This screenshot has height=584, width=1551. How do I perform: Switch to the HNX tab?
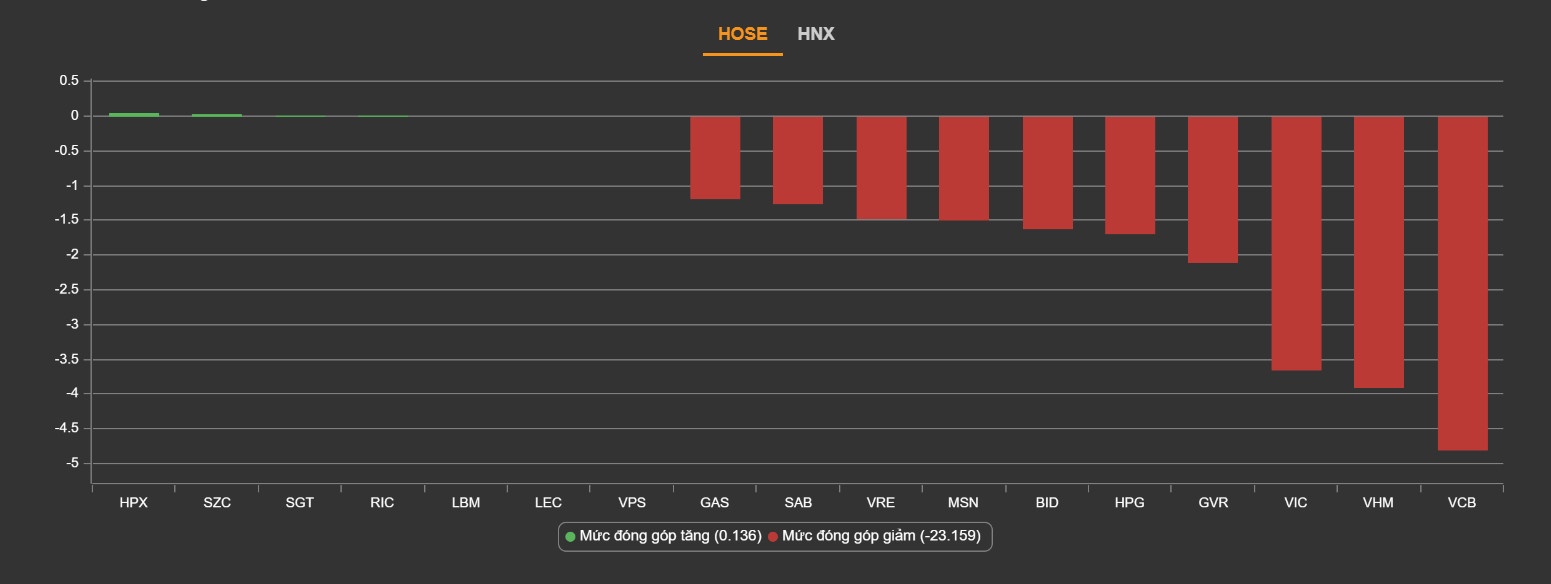[816, 34]
